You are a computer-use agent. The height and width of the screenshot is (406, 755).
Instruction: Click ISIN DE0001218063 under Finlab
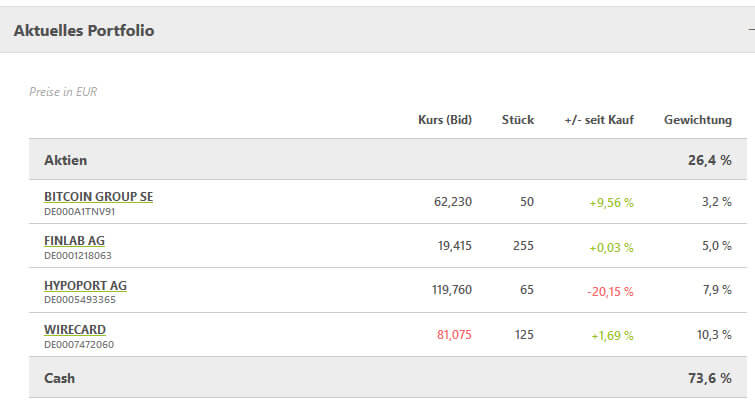[x=78, y=256]
